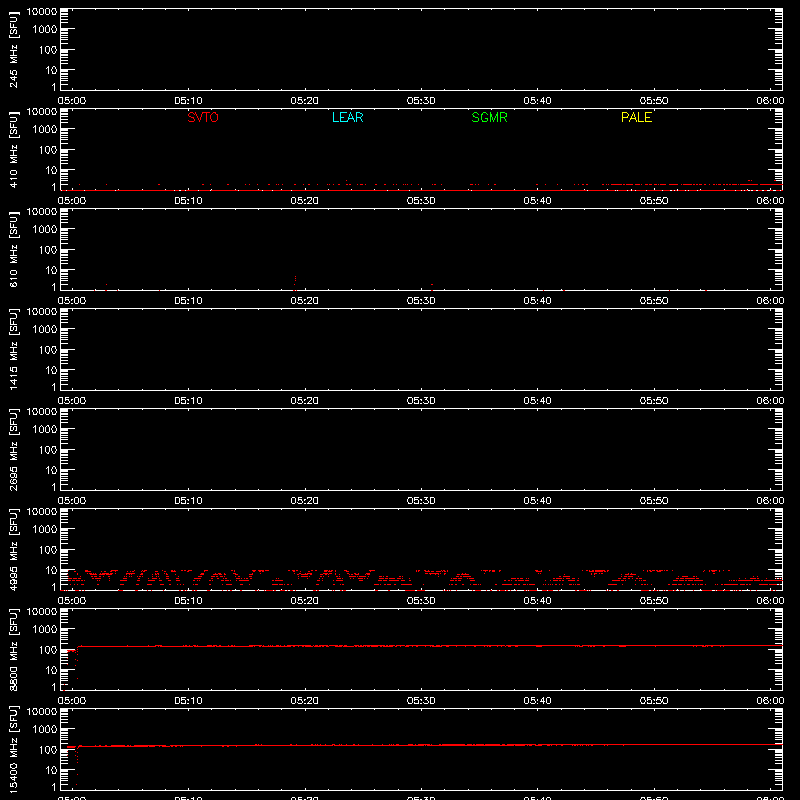The width and height of the screenshot is (800, 800).
Task: Click 06:00 time label under 245 MHz plot
Action: pos(770,101)
